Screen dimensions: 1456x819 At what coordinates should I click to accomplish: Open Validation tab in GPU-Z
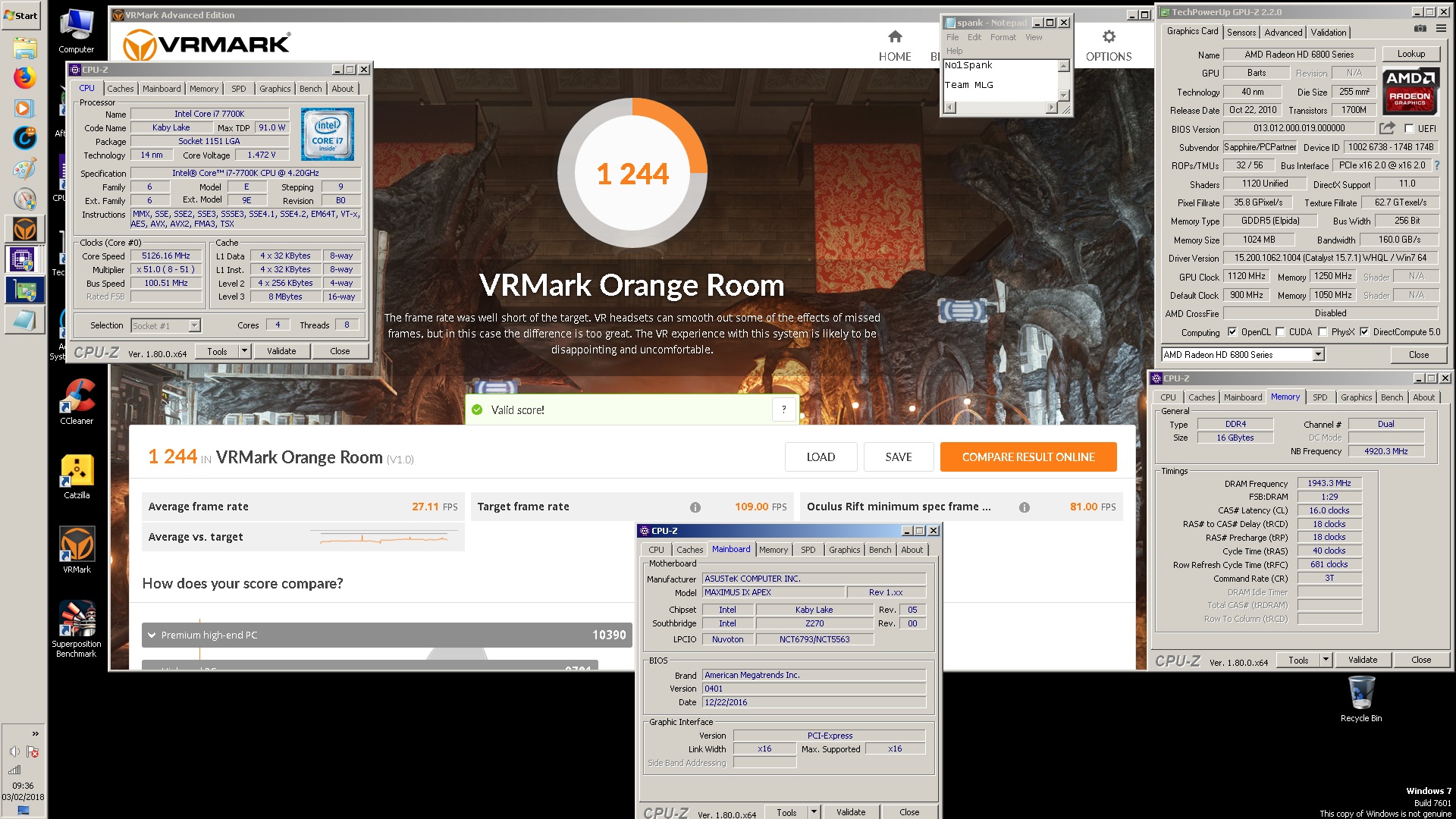click(x=1329, y=33)
